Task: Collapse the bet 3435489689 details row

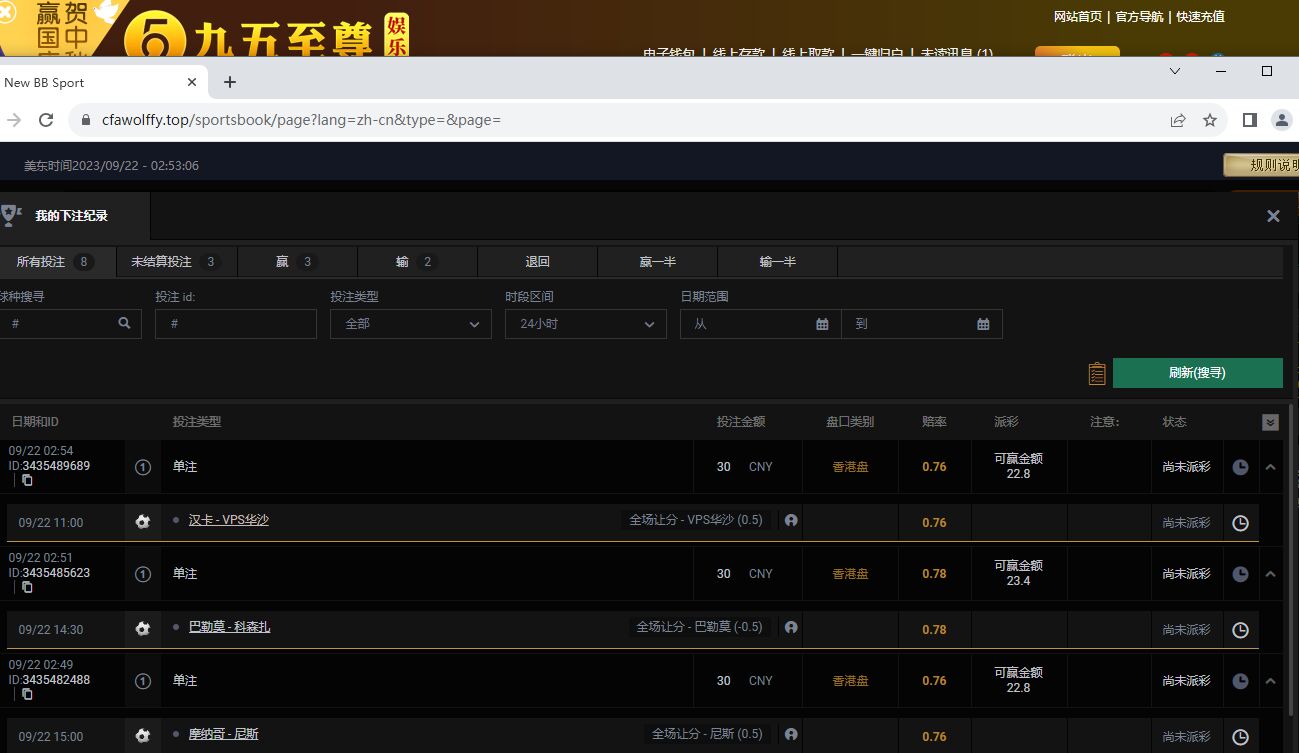Action: [x=1270, y=467]
